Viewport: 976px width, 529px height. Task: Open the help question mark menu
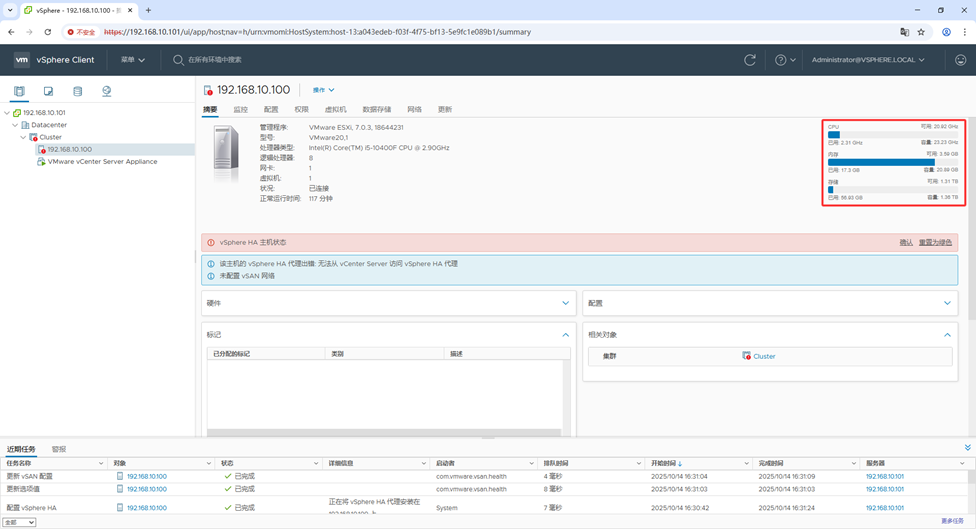tap(785, 60)
